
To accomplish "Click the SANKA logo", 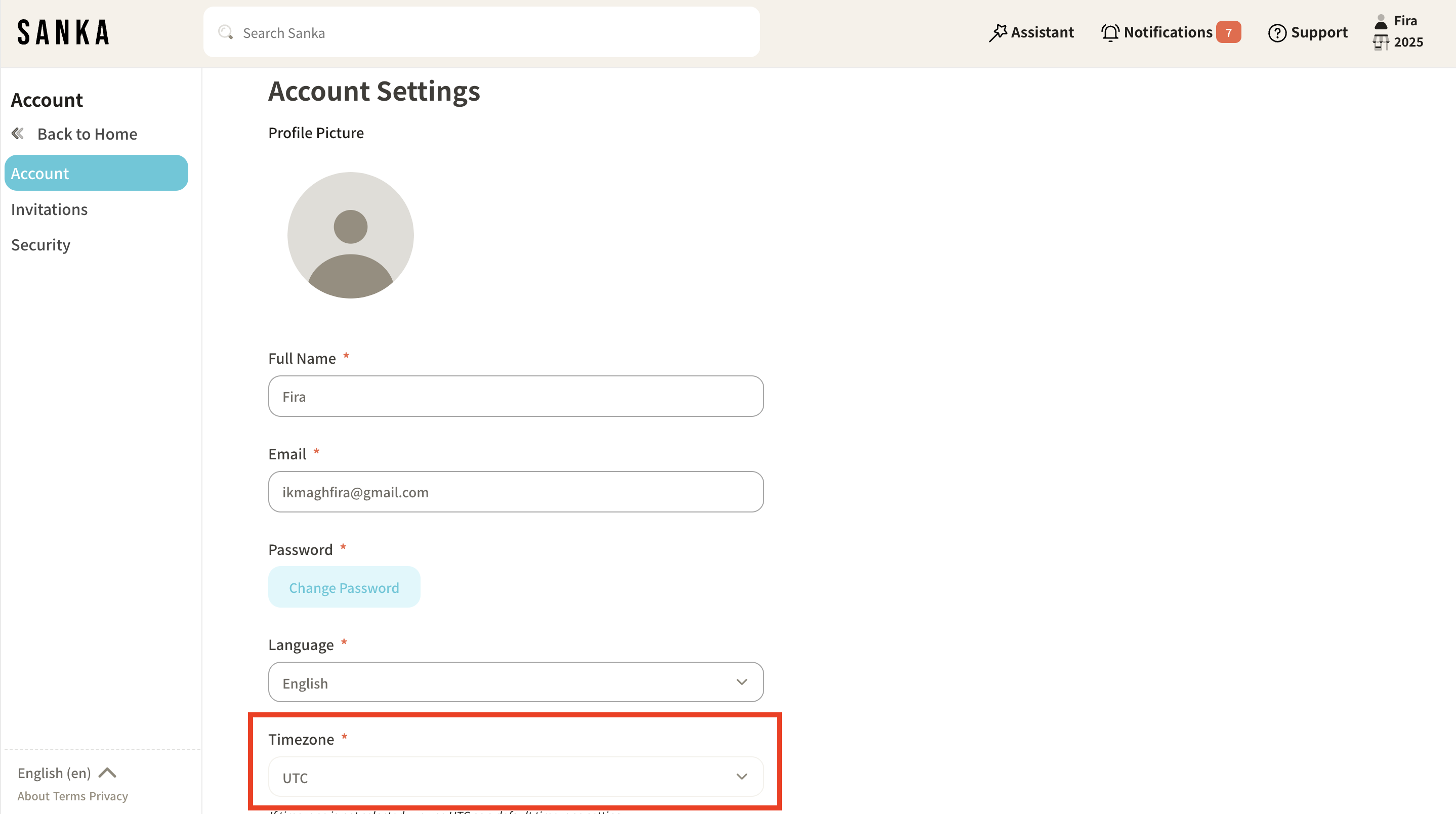I will 63,32.
